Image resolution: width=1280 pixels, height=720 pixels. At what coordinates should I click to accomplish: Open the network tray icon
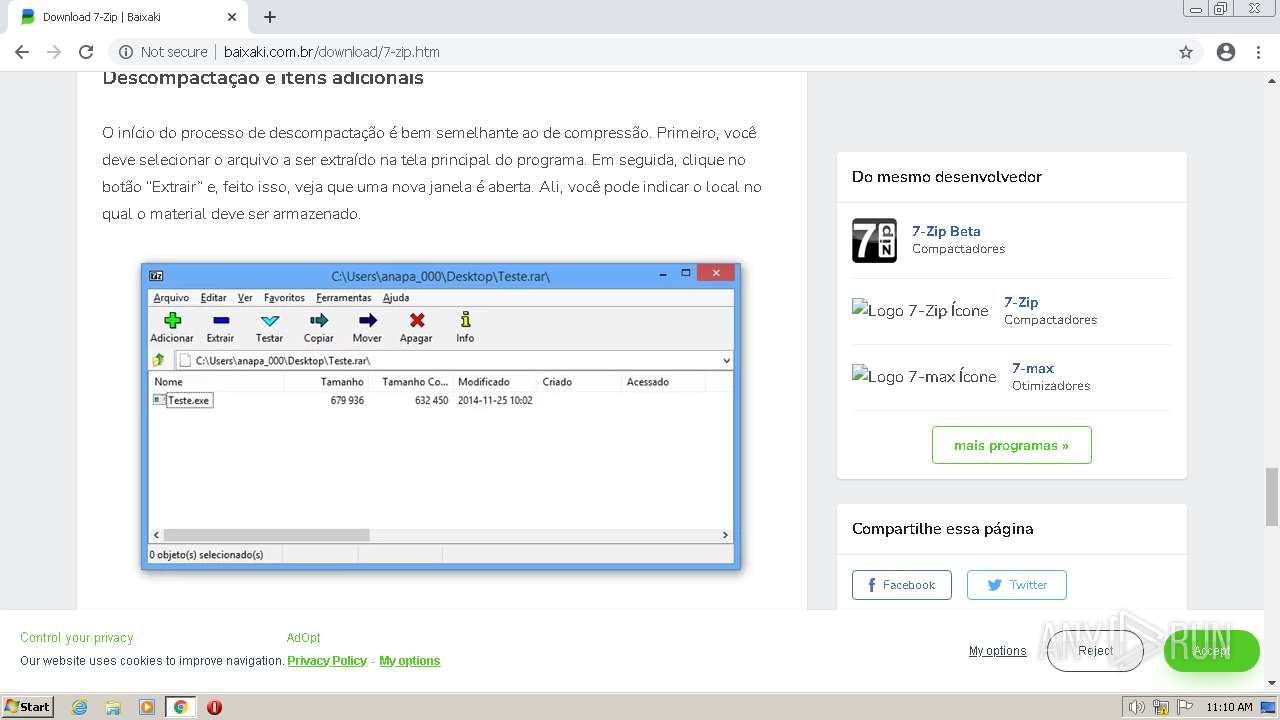click(x=1161, y=707)
